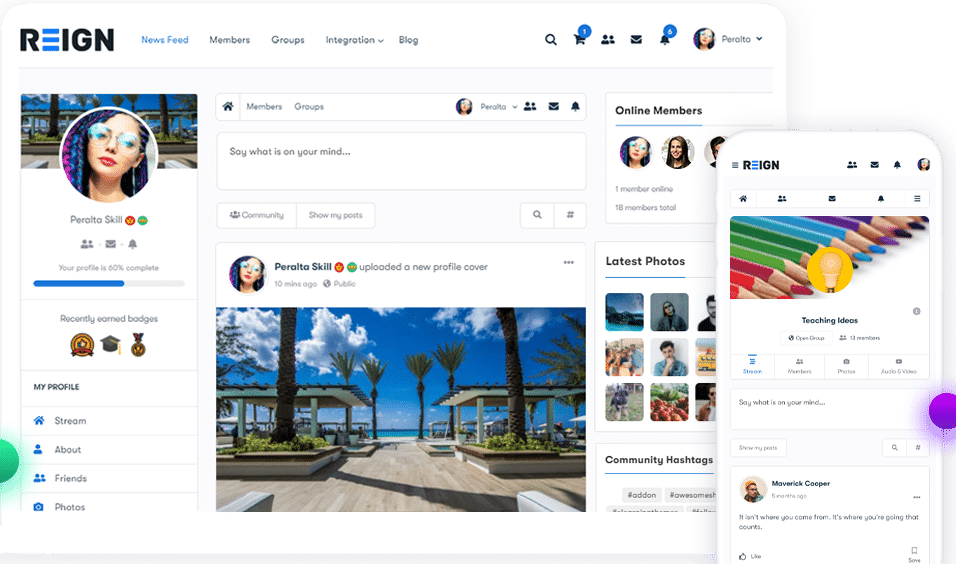Open Groups in top navigation
This screenshot has width=956, height=564.
pyautogui.click(x=288, y=40)
